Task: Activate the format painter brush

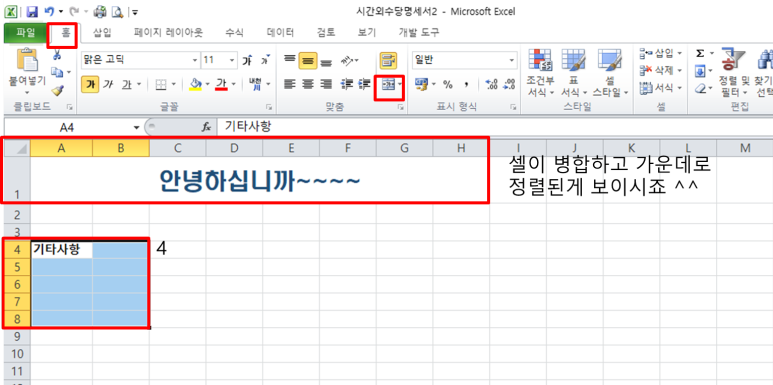Action: [x=57, y=90]
